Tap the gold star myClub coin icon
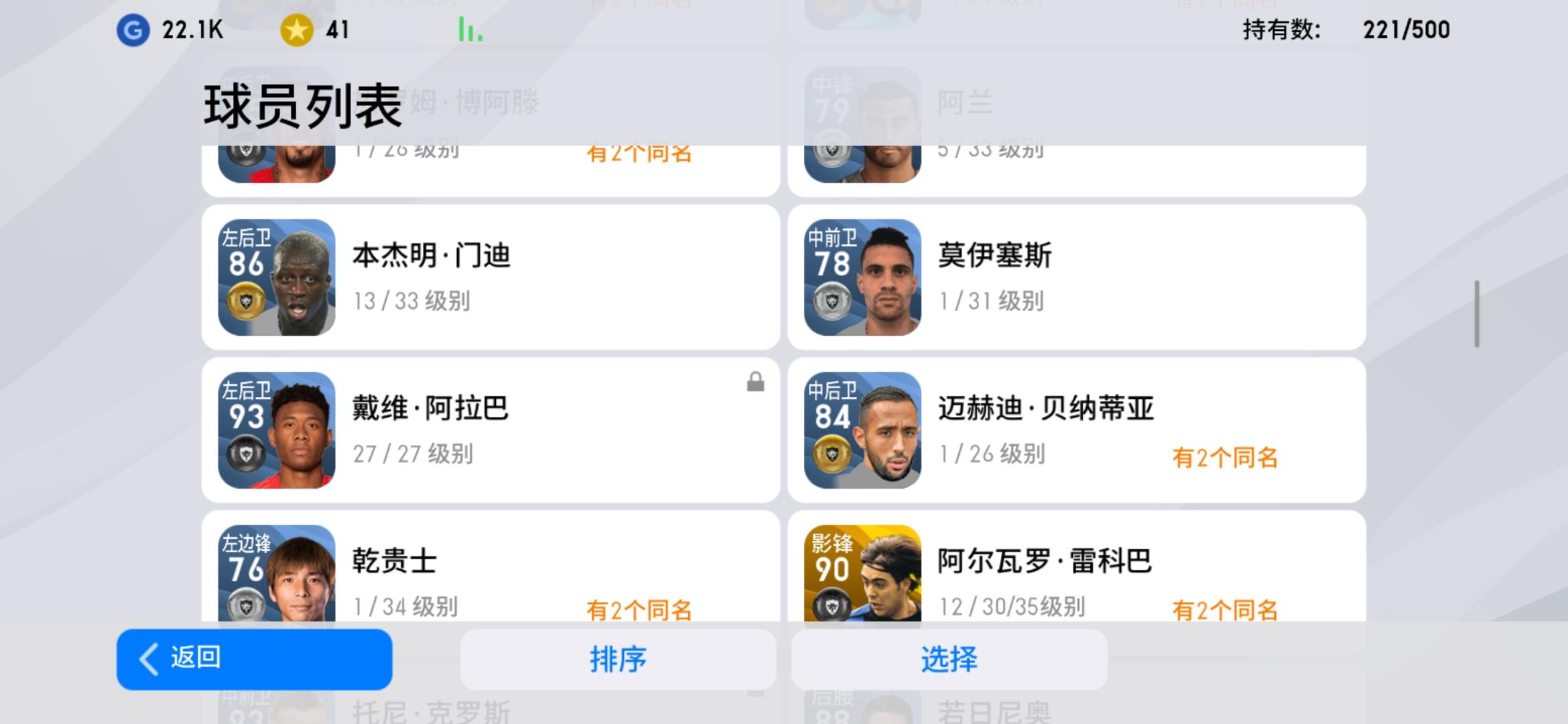Viewport: 1568px width, 724px height. 297,30
